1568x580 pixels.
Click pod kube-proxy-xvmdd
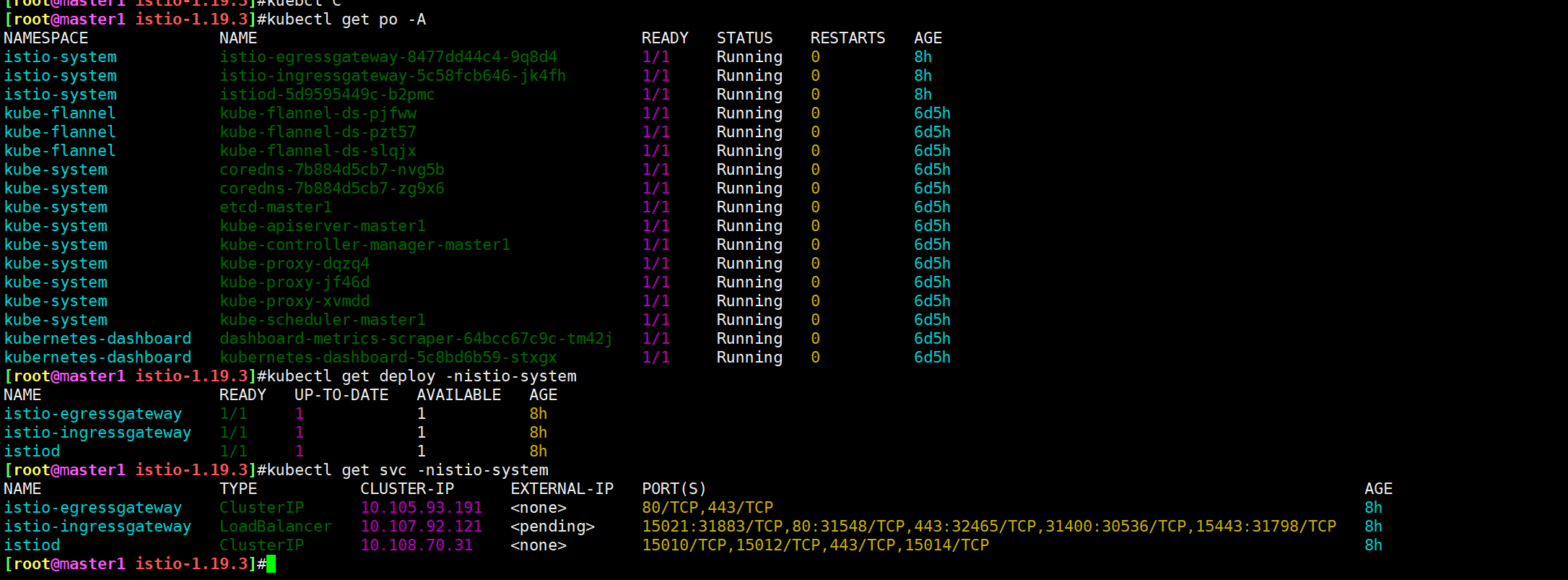pos(295,301)
